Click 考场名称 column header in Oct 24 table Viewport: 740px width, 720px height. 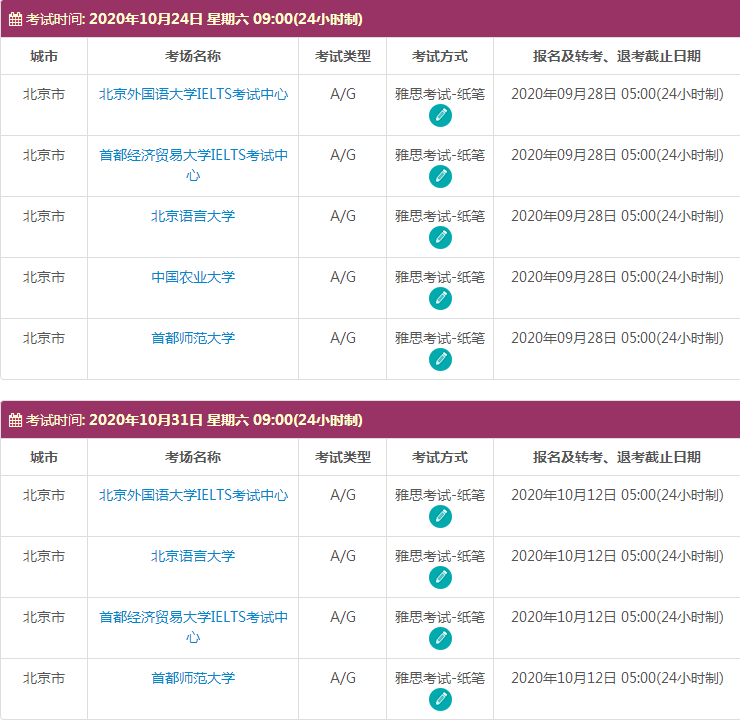193,56
